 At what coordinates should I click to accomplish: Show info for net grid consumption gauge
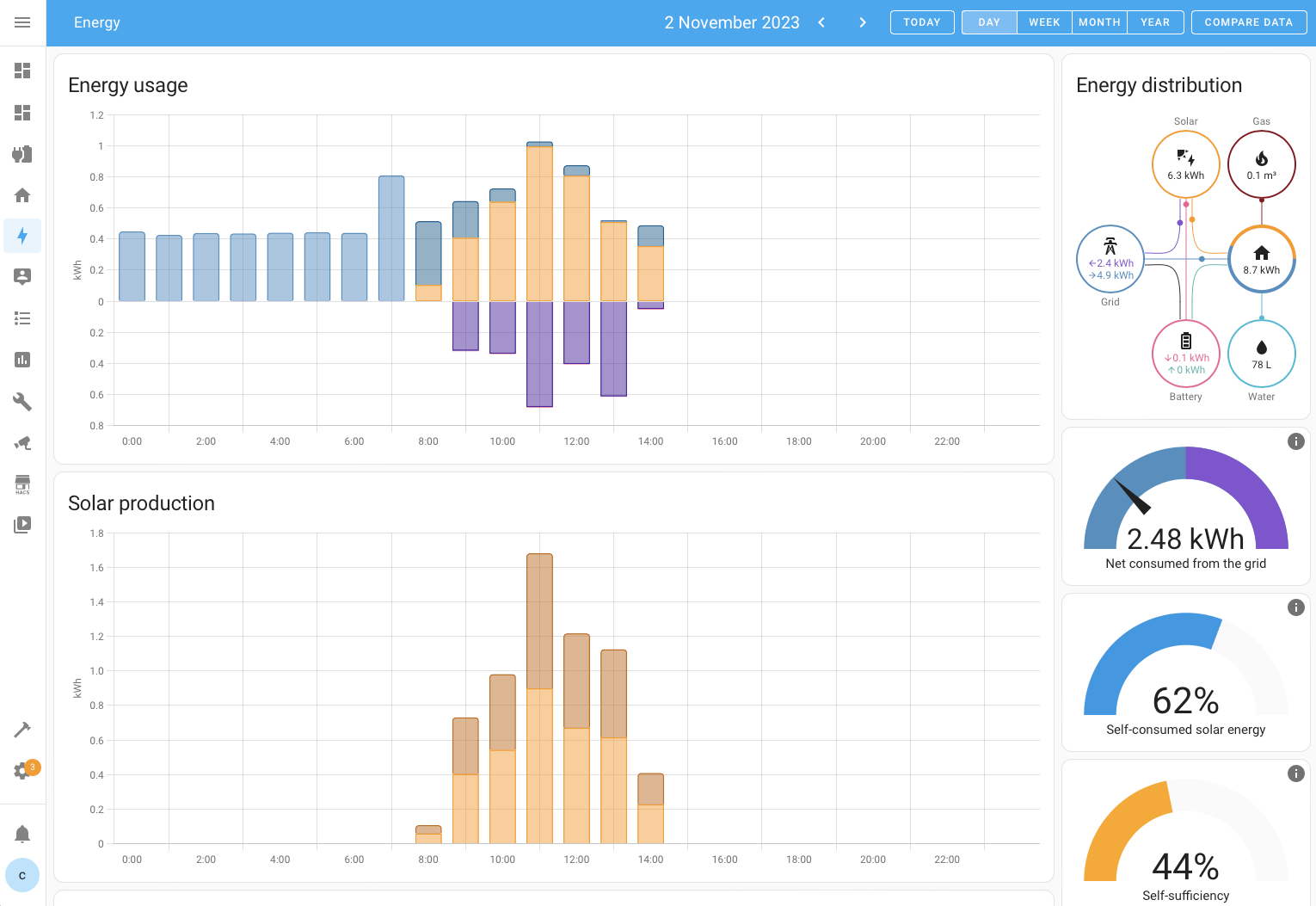click(x=1295, y=441)
